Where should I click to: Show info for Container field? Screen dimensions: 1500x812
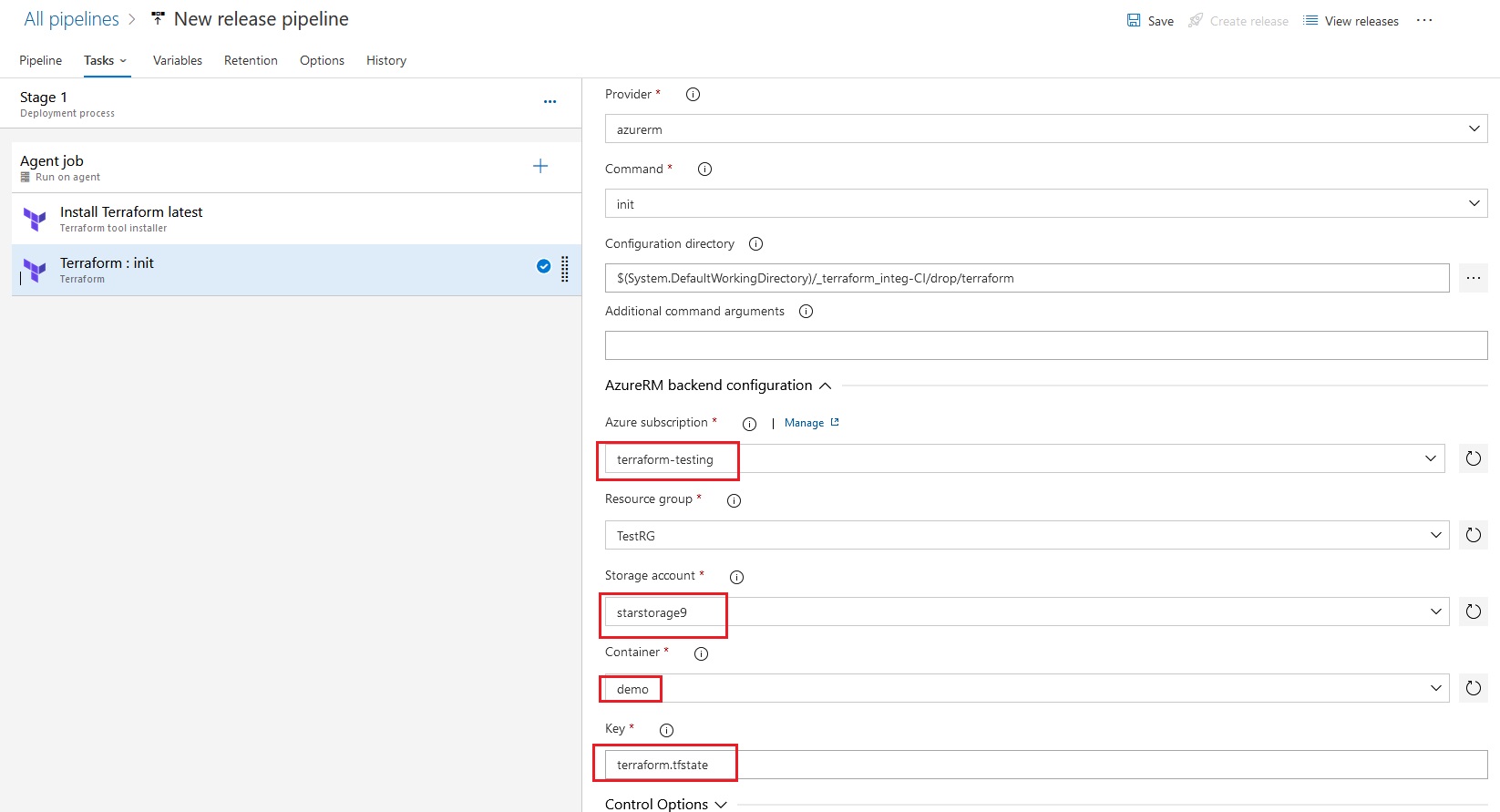[x=701, y=653]
